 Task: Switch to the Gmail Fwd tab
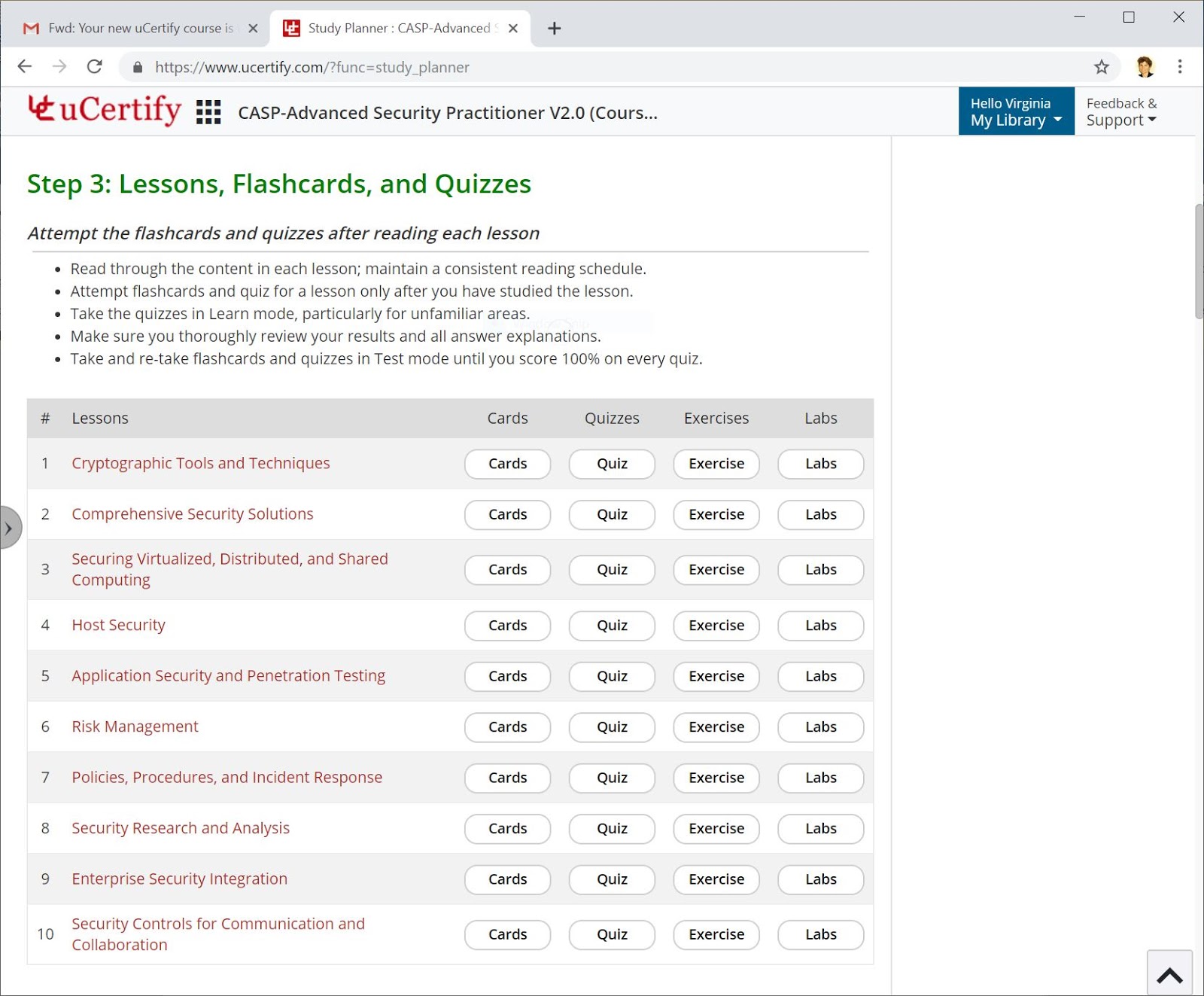140,29
